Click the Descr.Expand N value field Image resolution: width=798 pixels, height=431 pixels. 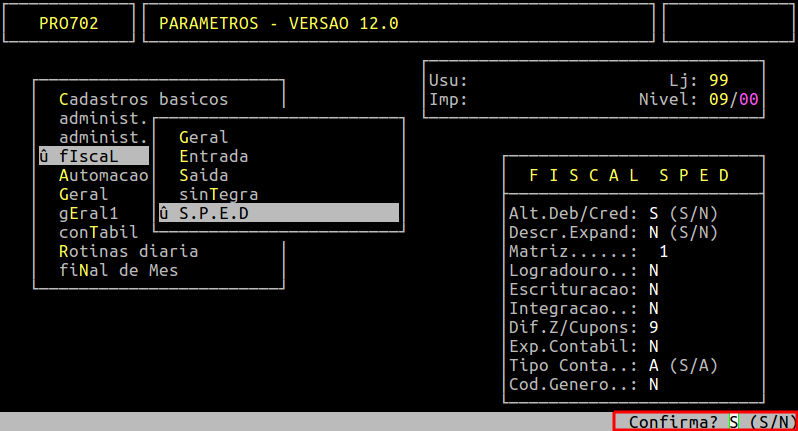[x=653, y=232]
